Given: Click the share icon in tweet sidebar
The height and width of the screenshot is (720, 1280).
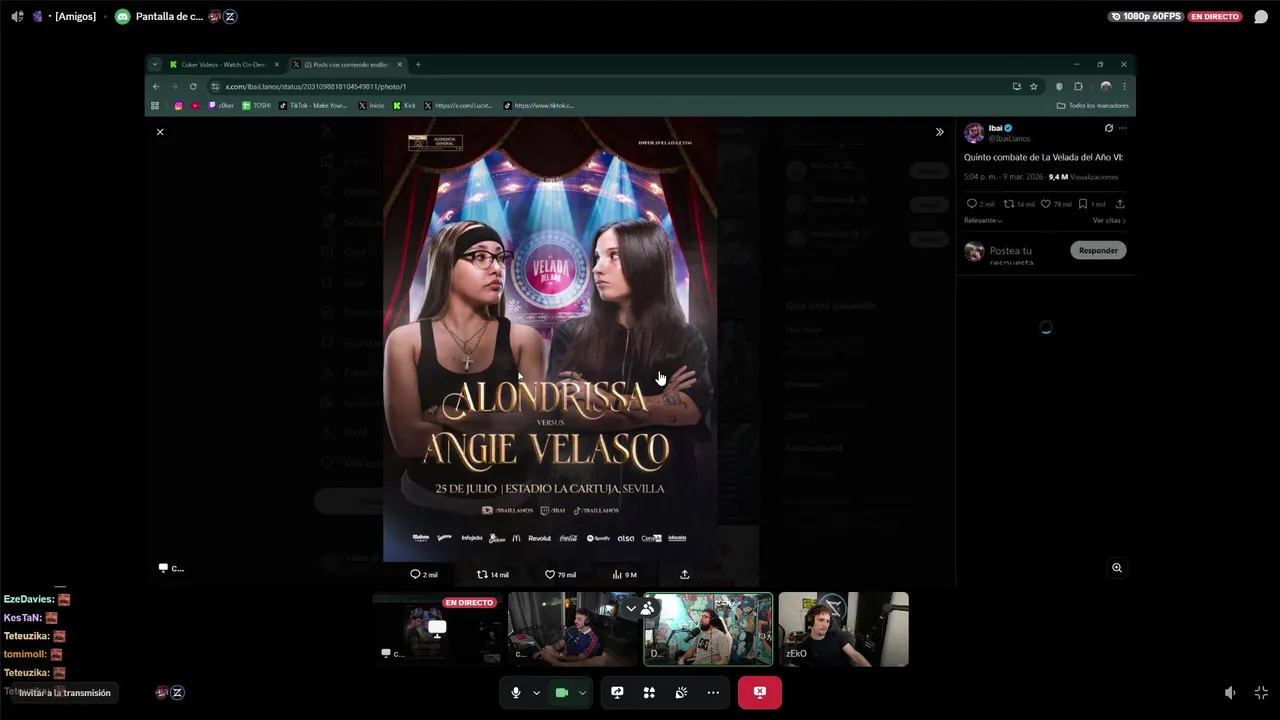Looking at the screenshot, I should pos(1120,204).
